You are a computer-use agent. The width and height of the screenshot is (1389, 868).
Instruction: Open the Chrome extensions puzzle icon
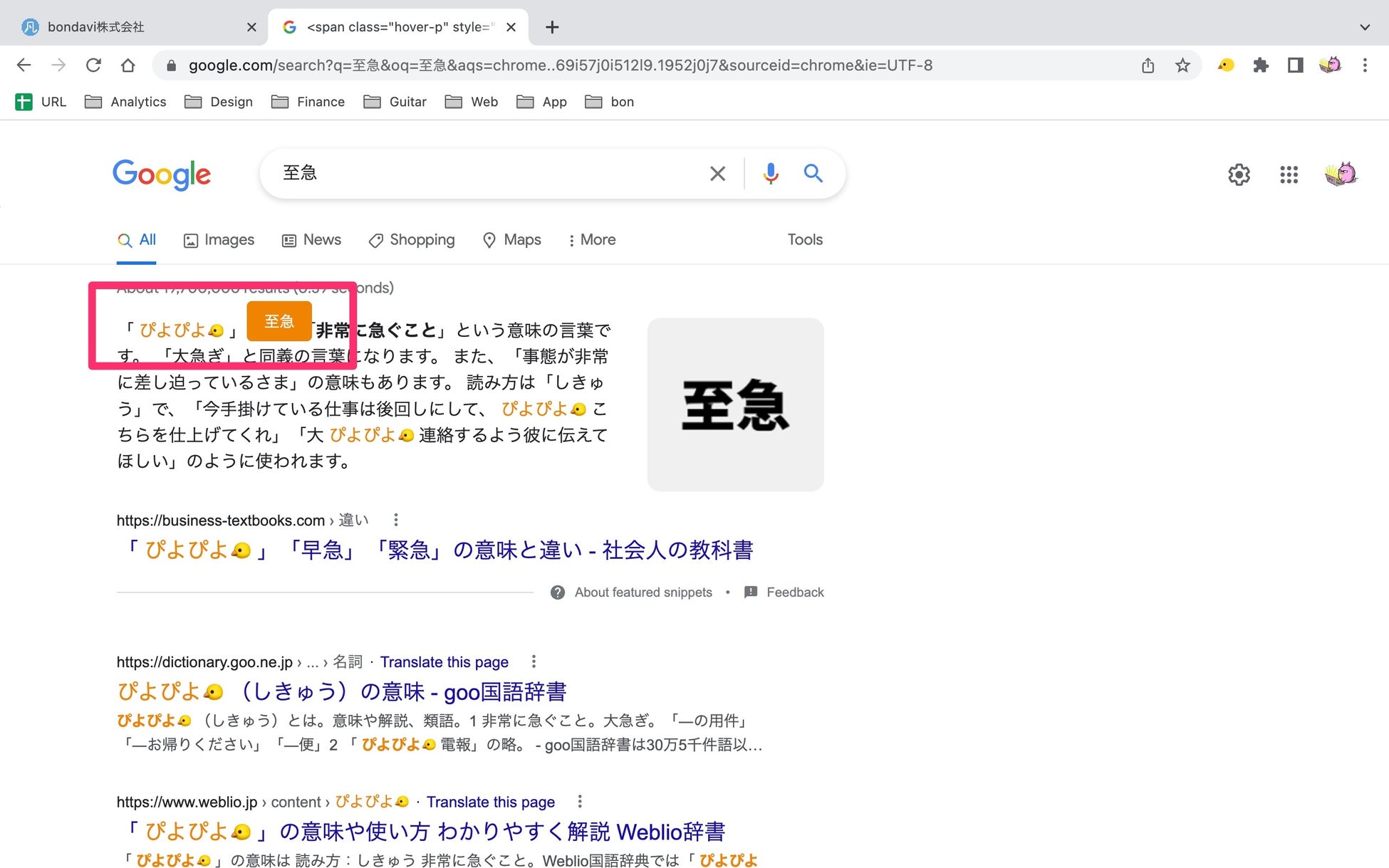pos(1260,66)
